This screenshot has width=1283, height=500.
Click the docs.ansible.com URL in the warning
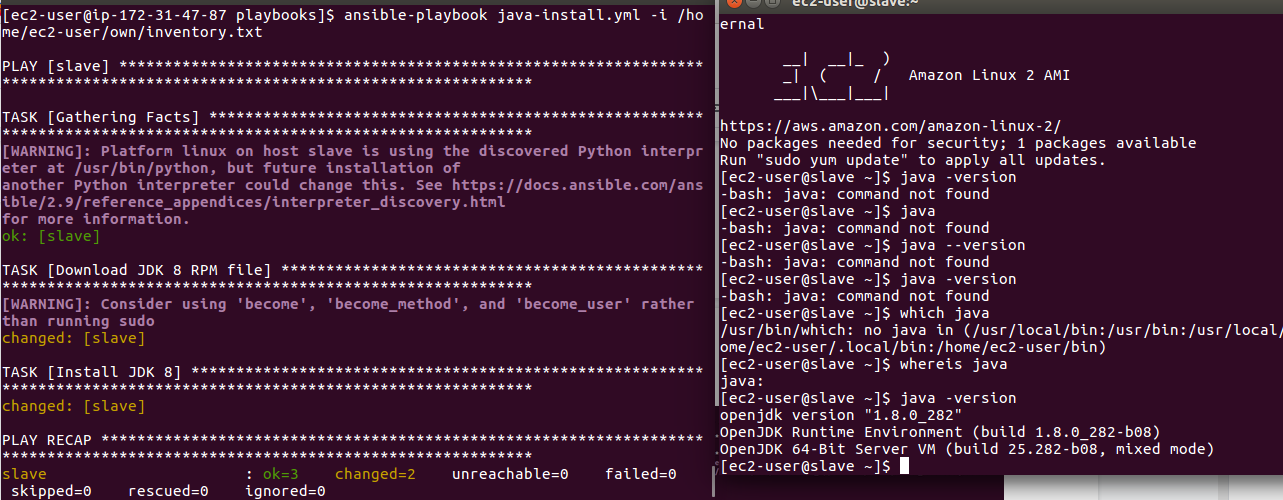tap(578, 185)
